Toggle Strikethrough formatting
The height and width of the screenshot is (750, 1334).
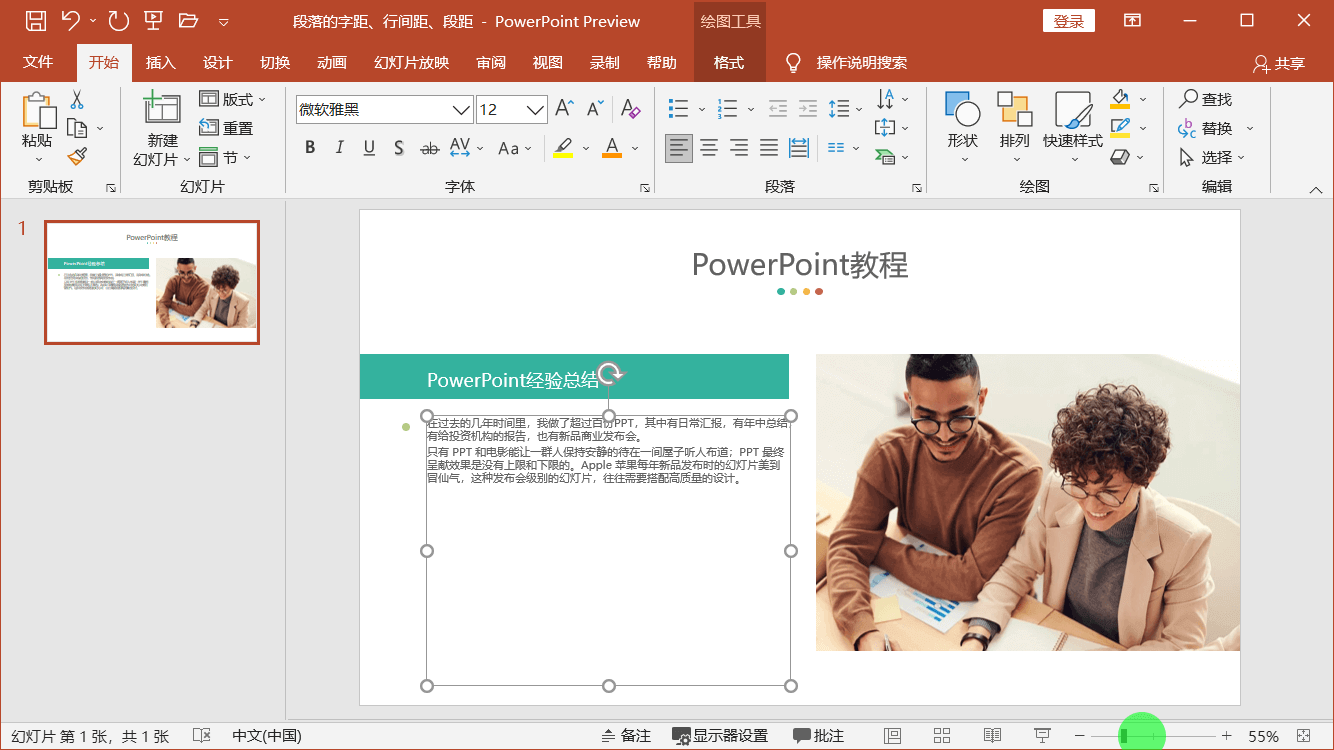(429, 148)
